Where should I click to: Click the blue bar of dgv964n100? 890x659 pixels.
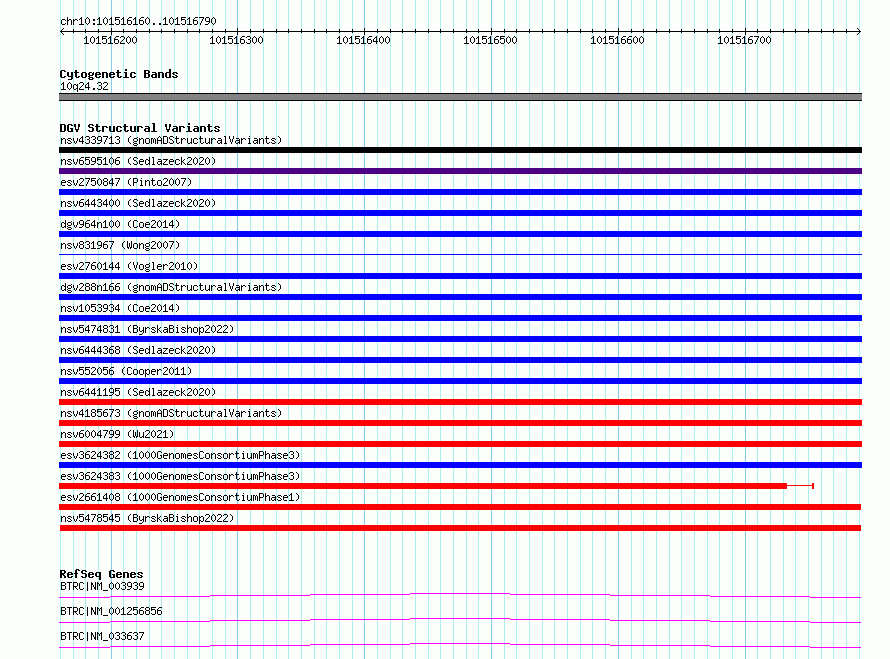point(460,234)
